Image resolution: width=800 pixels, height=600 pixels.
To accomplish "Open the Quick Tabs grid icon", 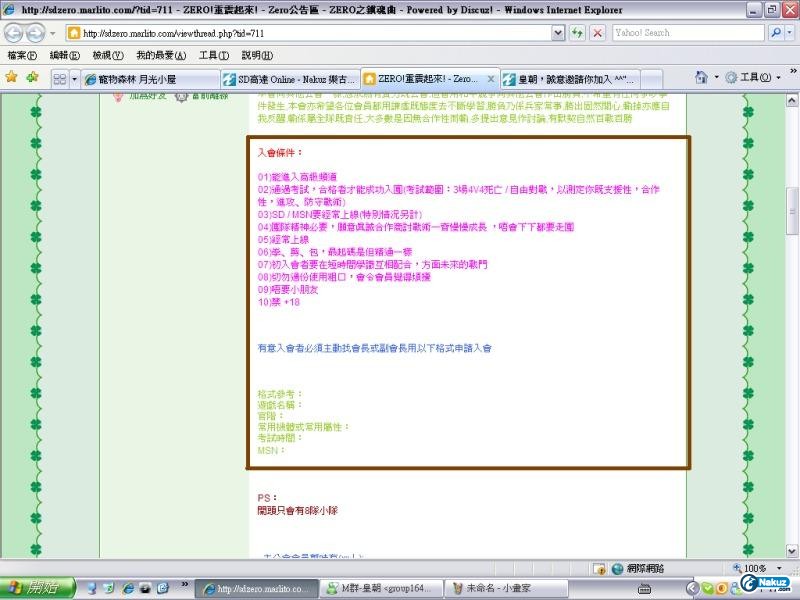I will [61, 78].
